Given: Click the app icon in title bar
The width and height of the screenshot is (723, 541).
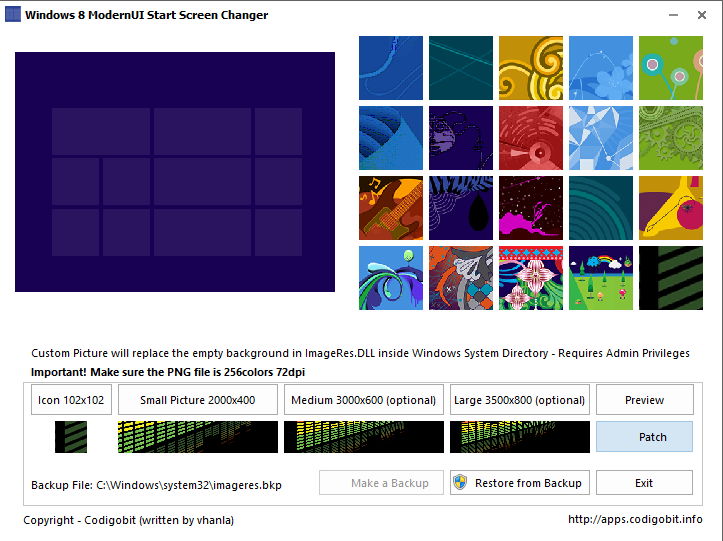Looking at the screenshot, I should (13, 14).
